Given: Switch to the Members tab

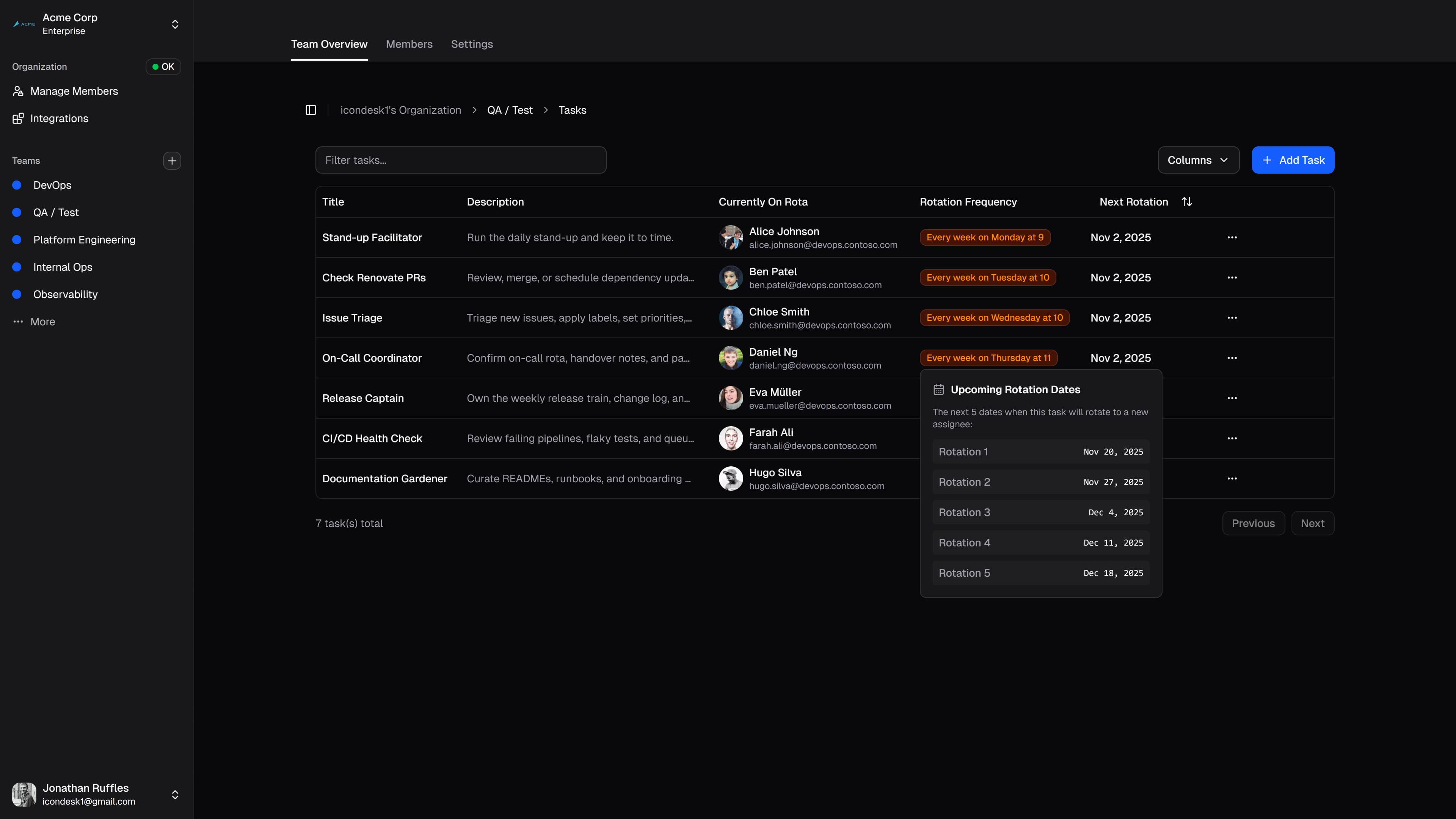Looking at the screenshot, I should pyautogui.click(x=409, y=44).
